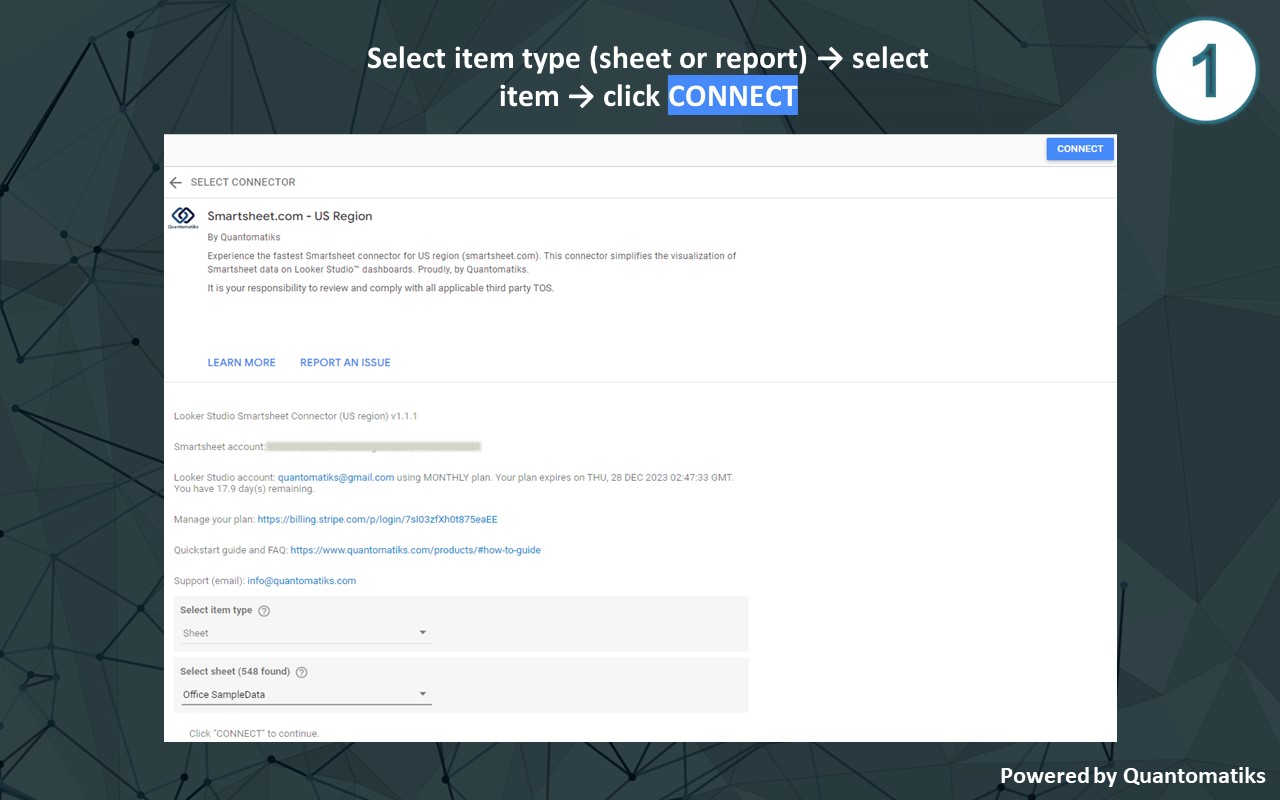Open the help icon beside Select sheet
This screenshot has width=1280, height=800.
[x=301, y=673]
